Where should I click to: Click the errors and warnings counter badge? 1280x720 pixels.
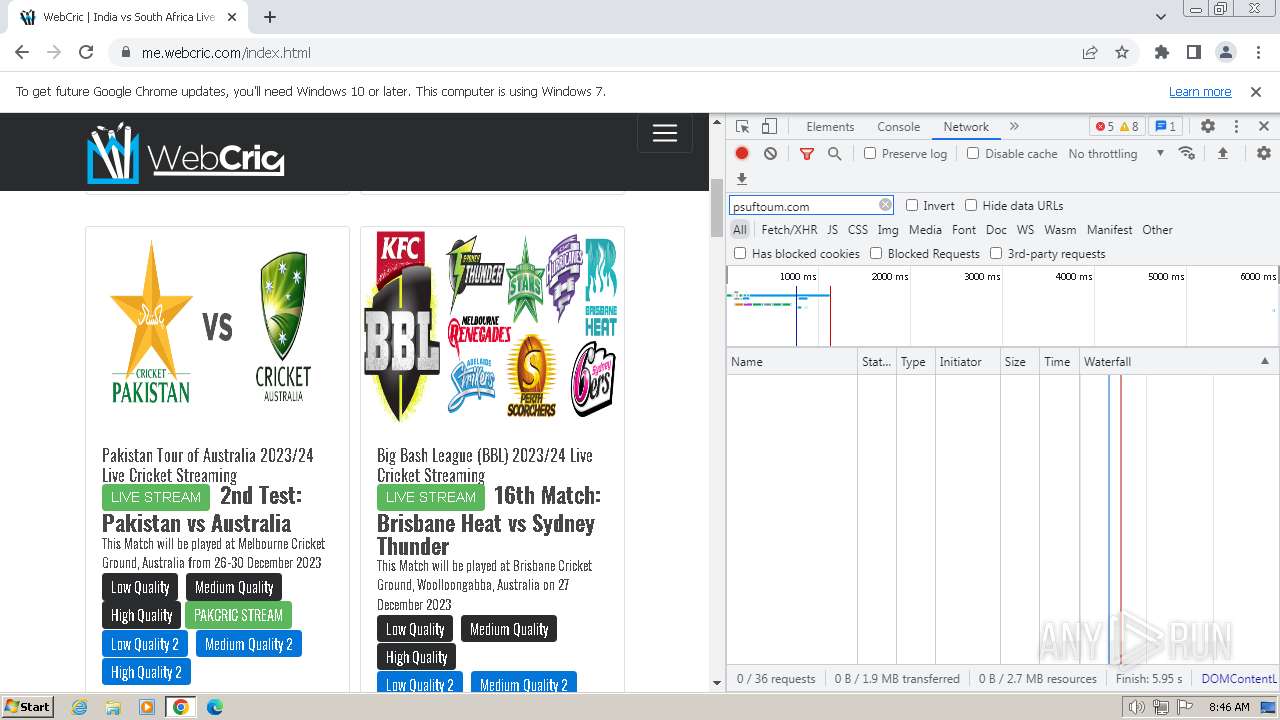pyautogui.click(x=1117, y=127)
